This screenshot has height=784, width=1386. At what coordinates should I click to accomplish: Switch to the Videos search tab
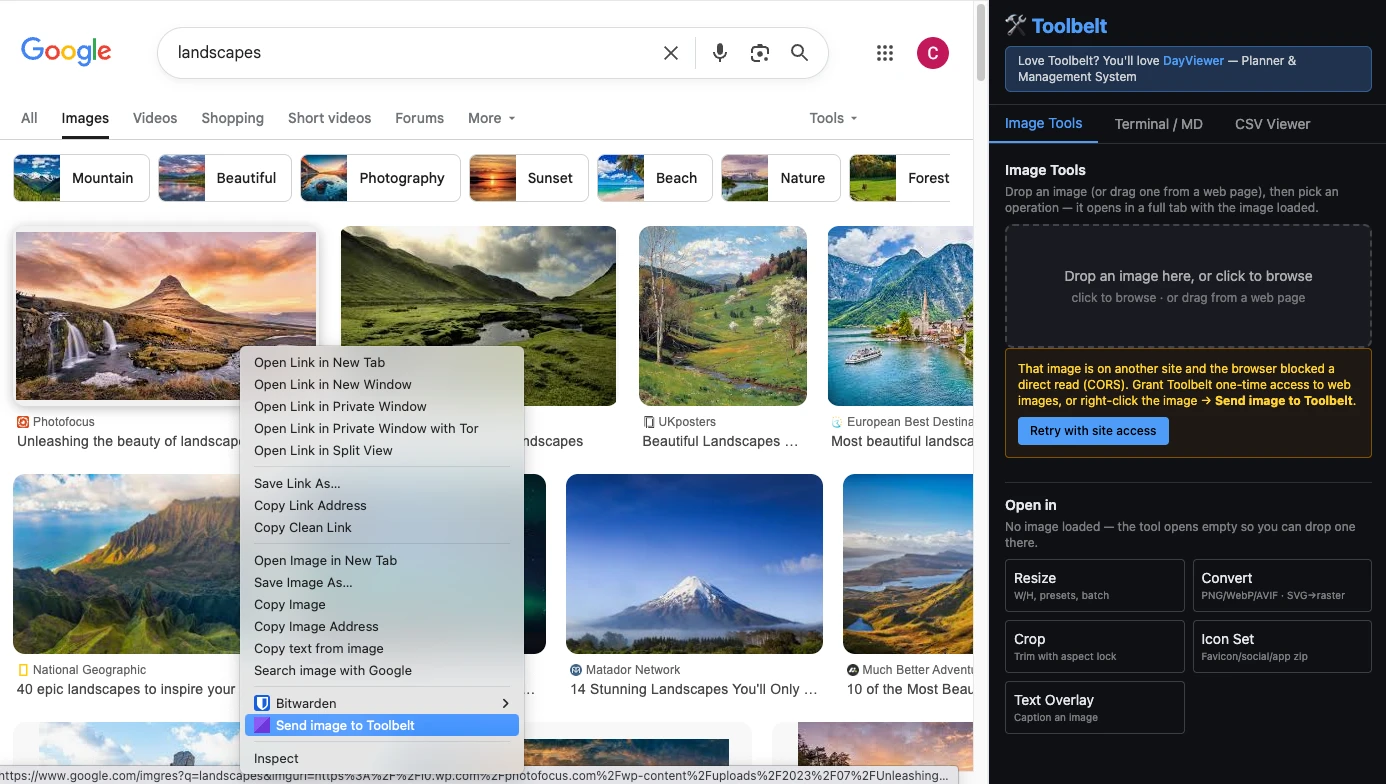155,118
